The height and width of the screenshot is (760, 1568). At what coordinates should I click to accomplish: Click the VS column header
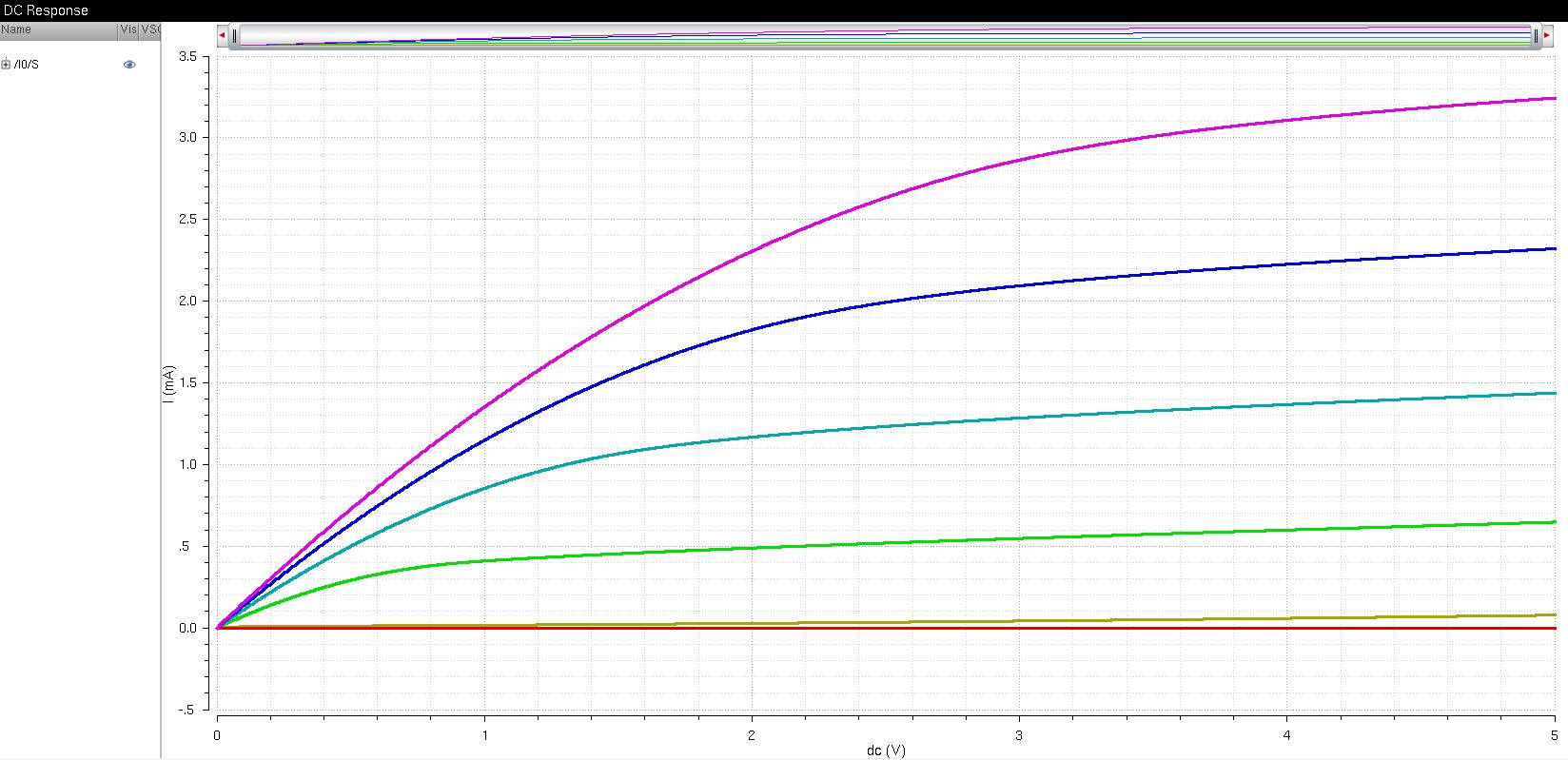[x=150, y=29]
